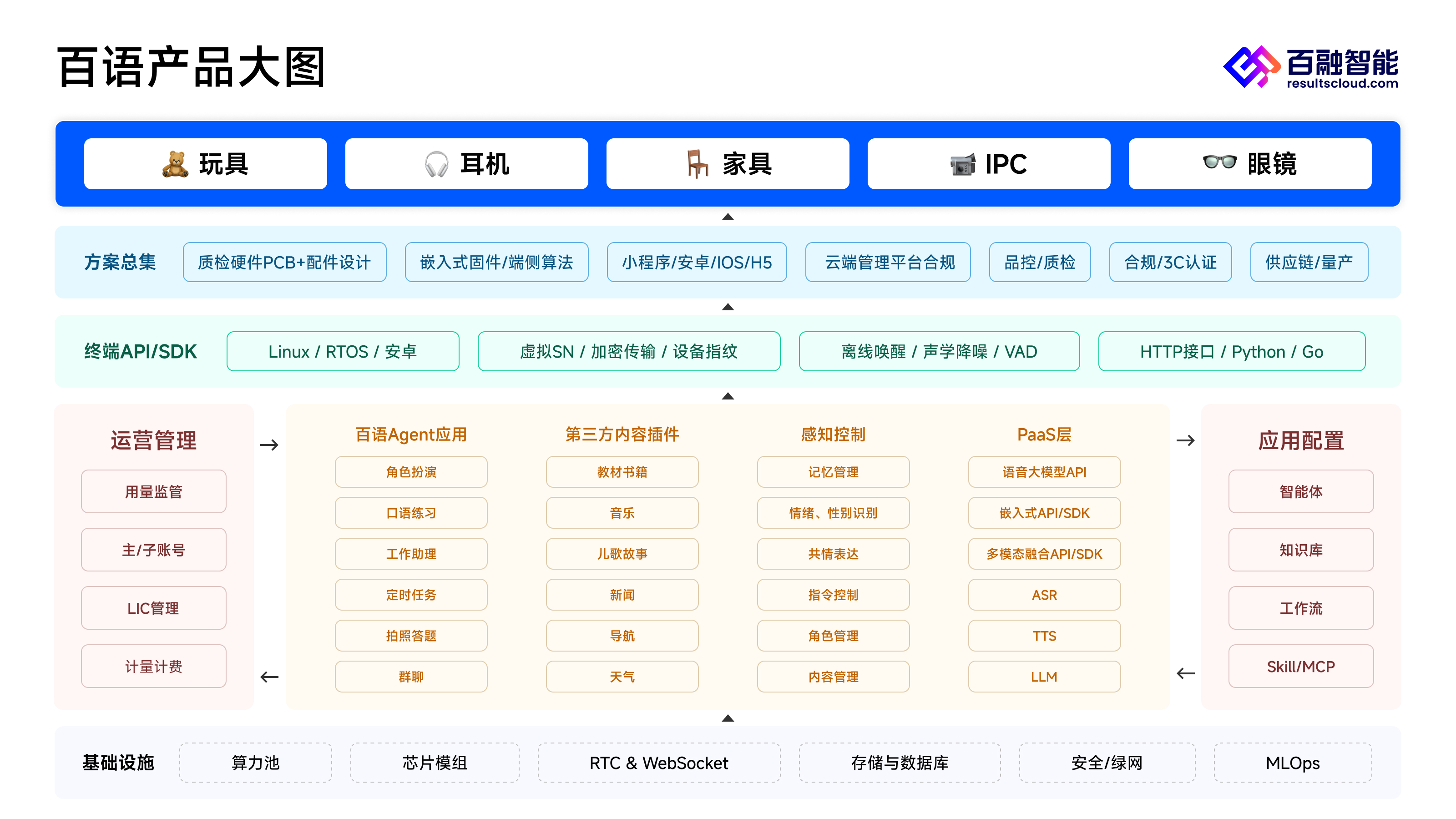Open resultscloud.com link text
This screenshot has width=1456, height=819.
1342,83
